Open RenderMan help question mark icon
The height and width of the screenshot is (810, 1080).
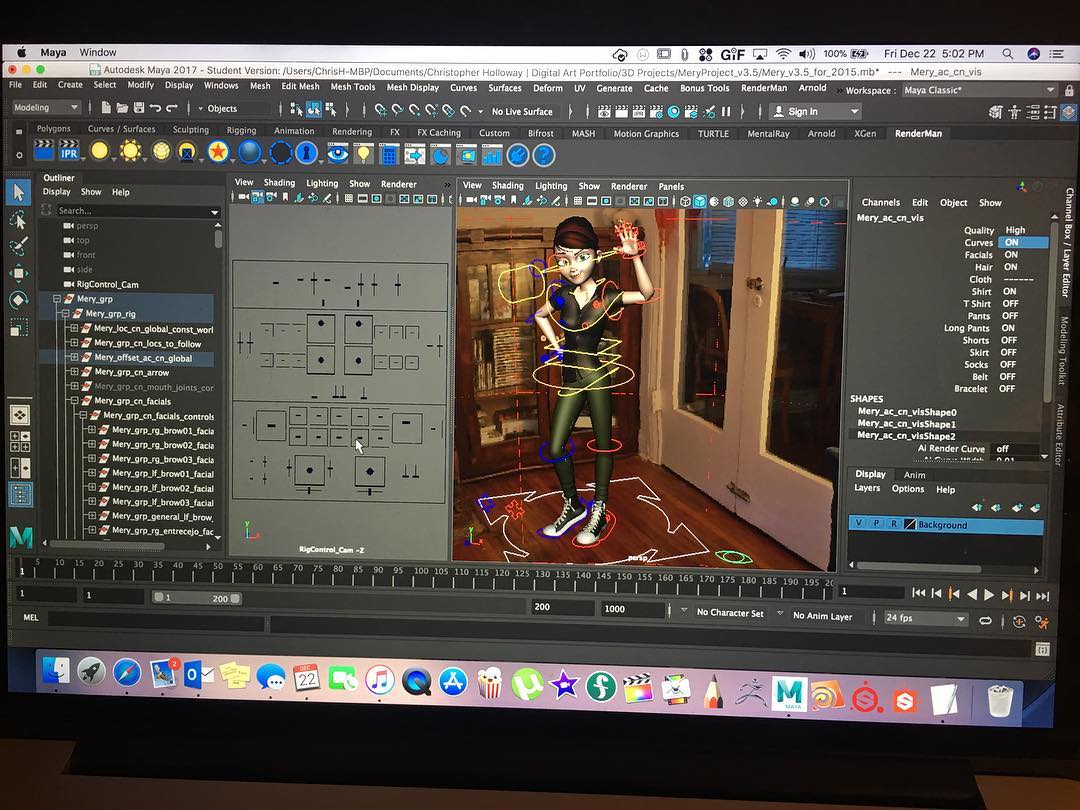[x=543, y=155]
